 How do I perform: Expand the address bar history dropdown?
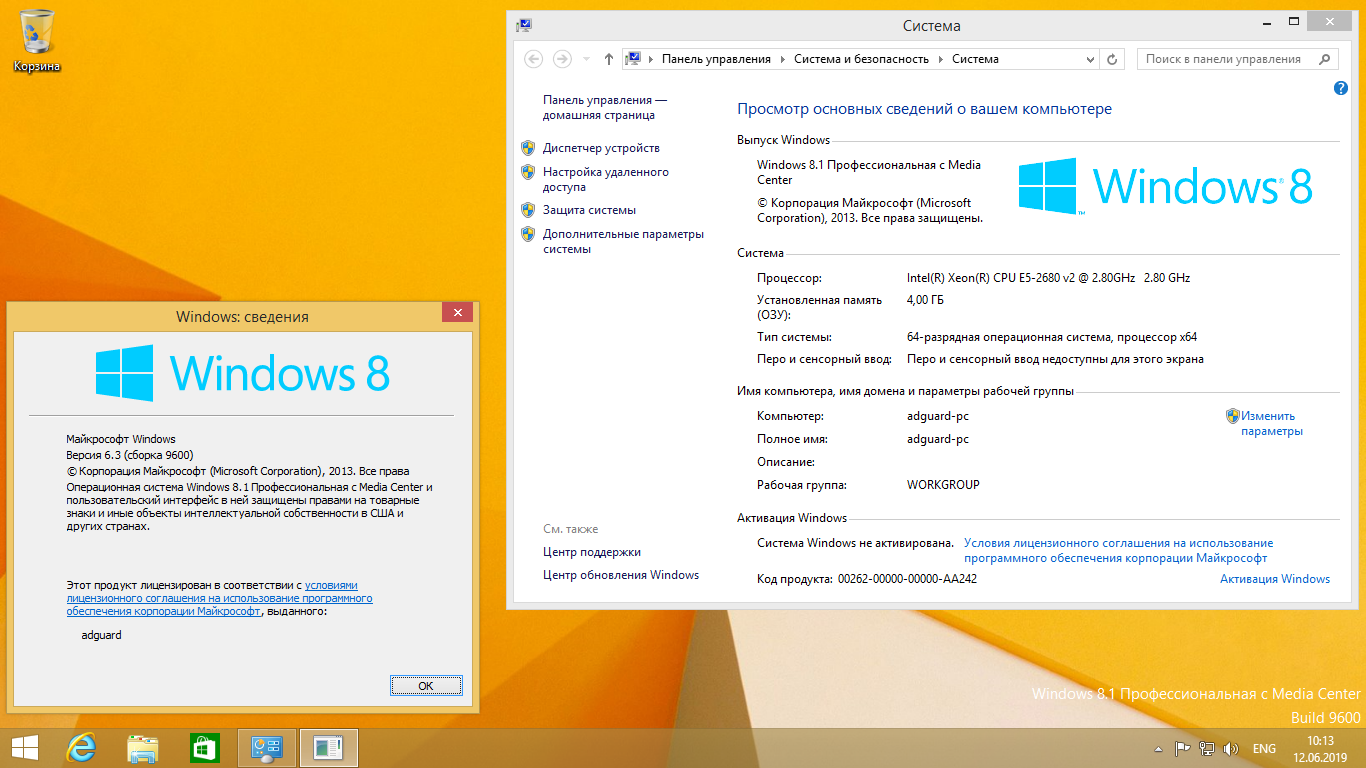pos(1092,59)
